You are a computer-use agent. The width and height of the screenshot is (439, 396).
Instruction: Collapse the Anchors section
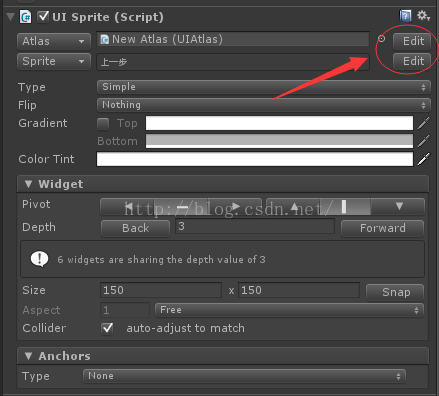click(x=28, y=356)
